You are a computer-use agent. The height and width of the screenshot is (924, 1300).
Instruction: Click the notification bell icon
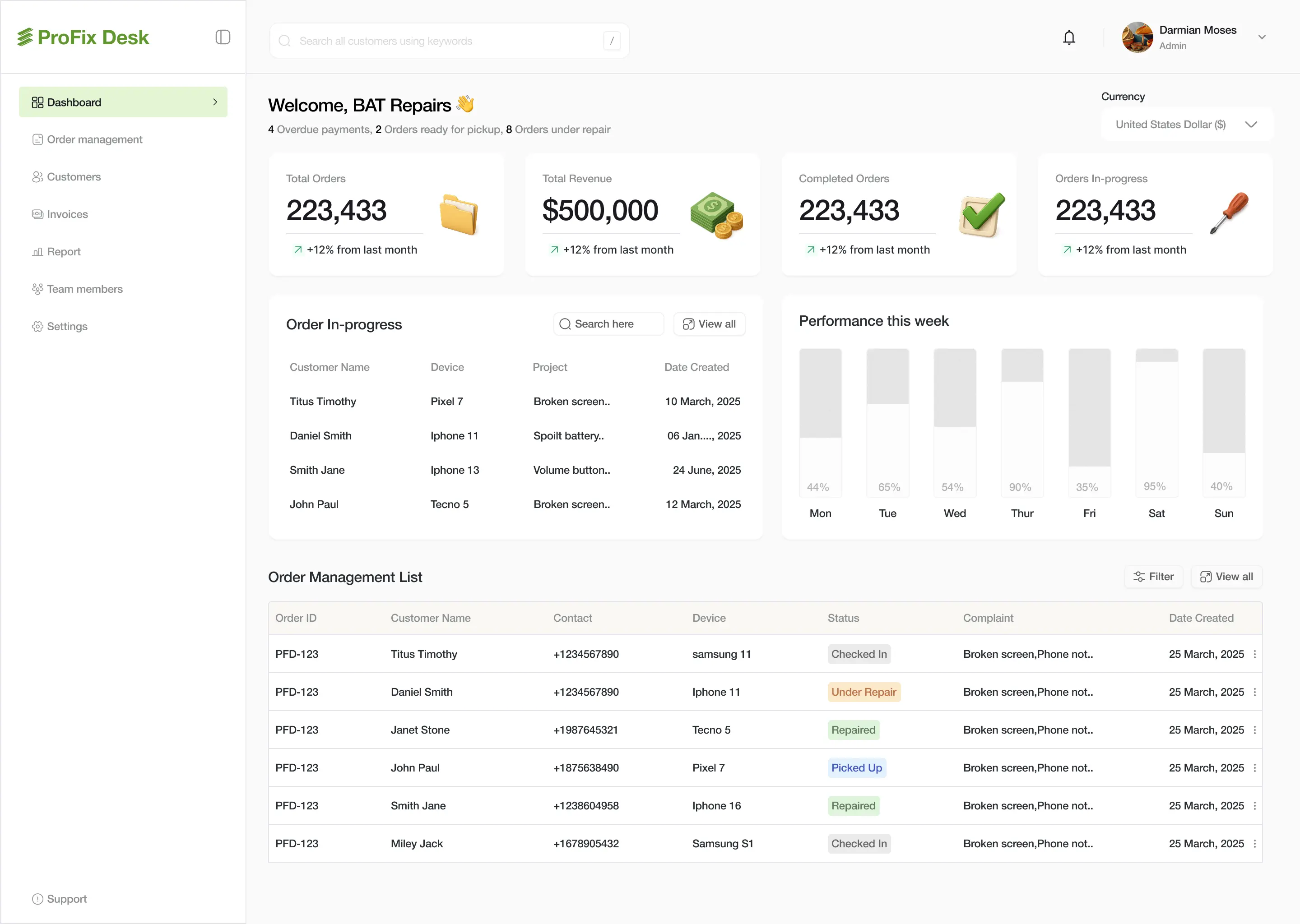pos(1069,37)
